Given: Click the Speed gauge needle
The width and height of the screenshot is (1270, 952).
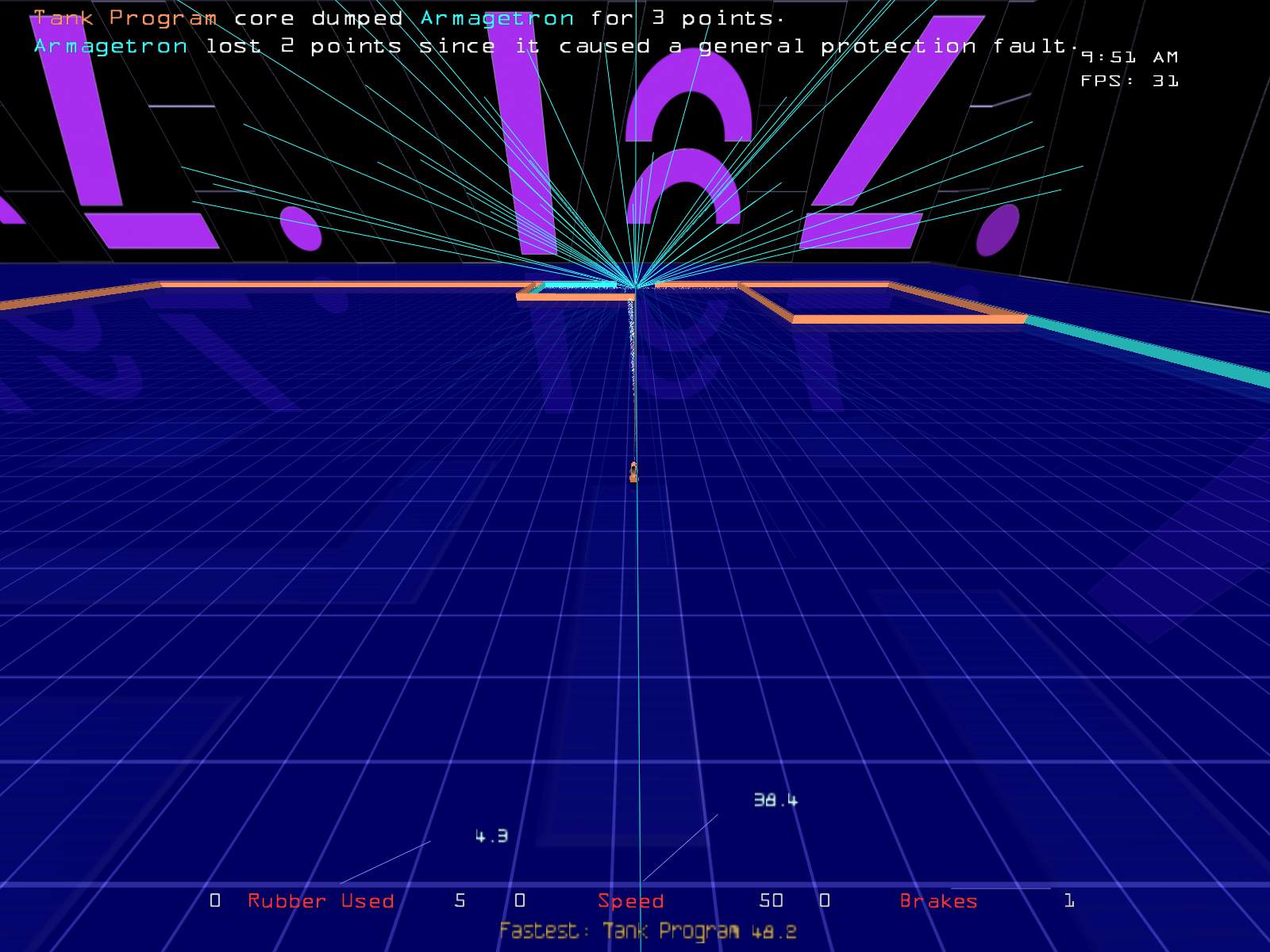Looking at the screenshot, I should [x=679, y=848].
